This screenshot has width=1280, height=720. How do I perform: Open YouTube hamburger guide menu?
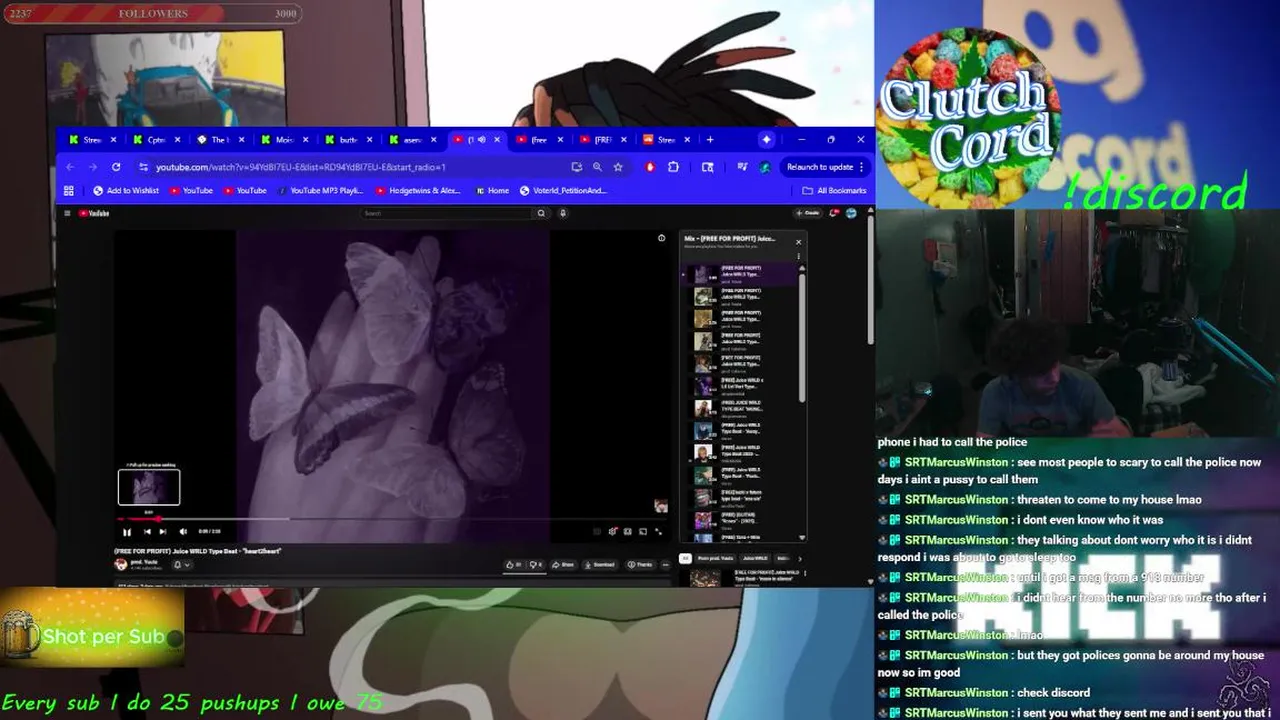point(67,213)
